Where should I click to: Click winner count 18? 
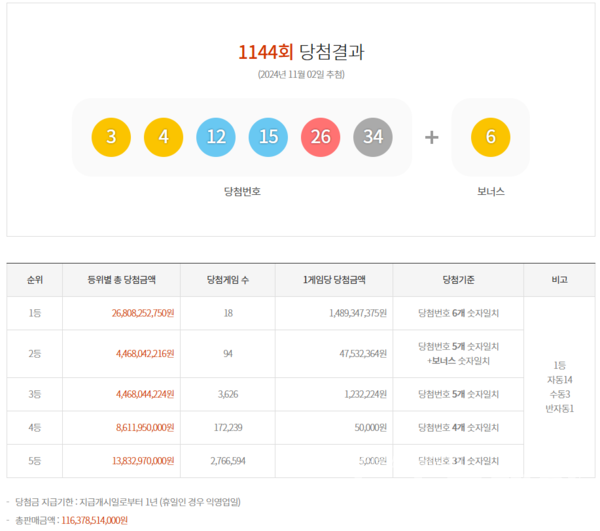(x=228, y=313)
